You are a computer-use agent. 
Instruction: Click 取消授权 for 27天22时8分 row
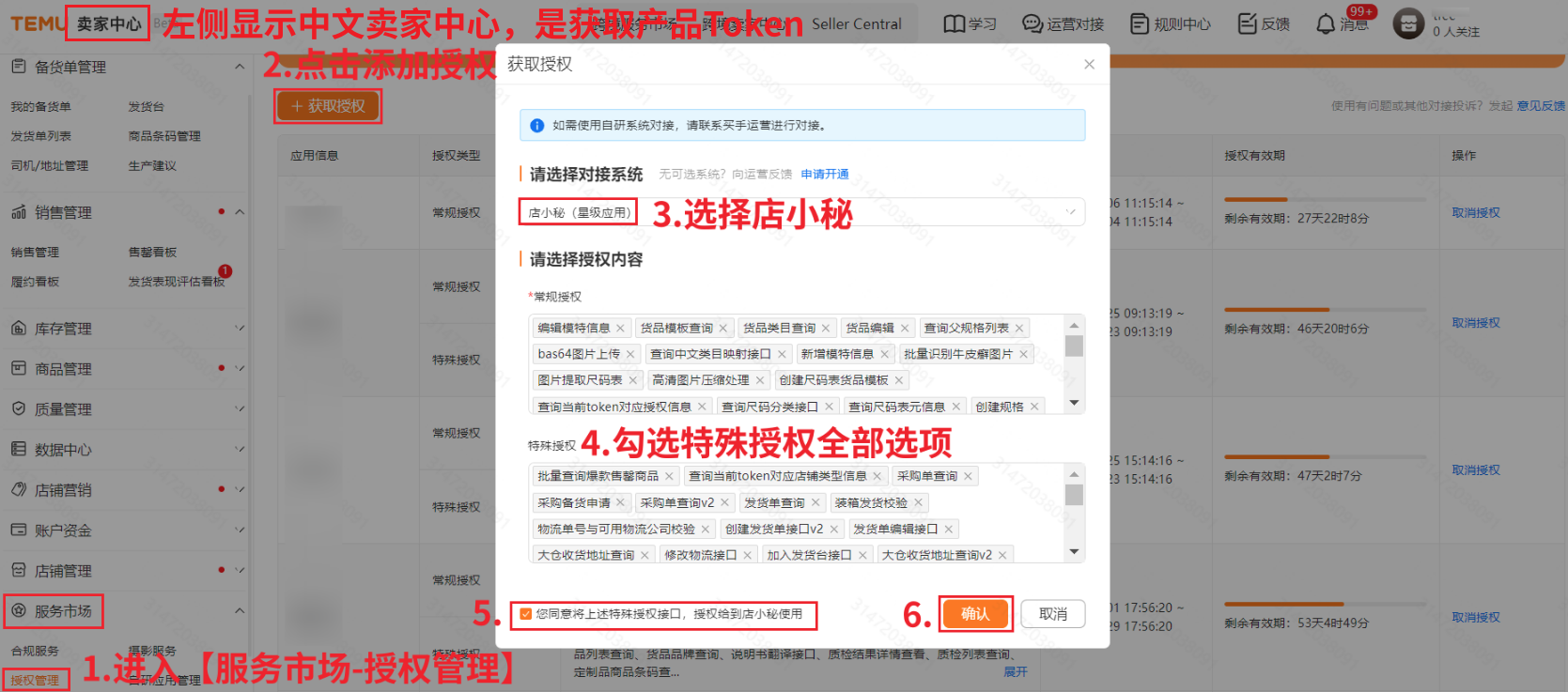pos(1476,212)
